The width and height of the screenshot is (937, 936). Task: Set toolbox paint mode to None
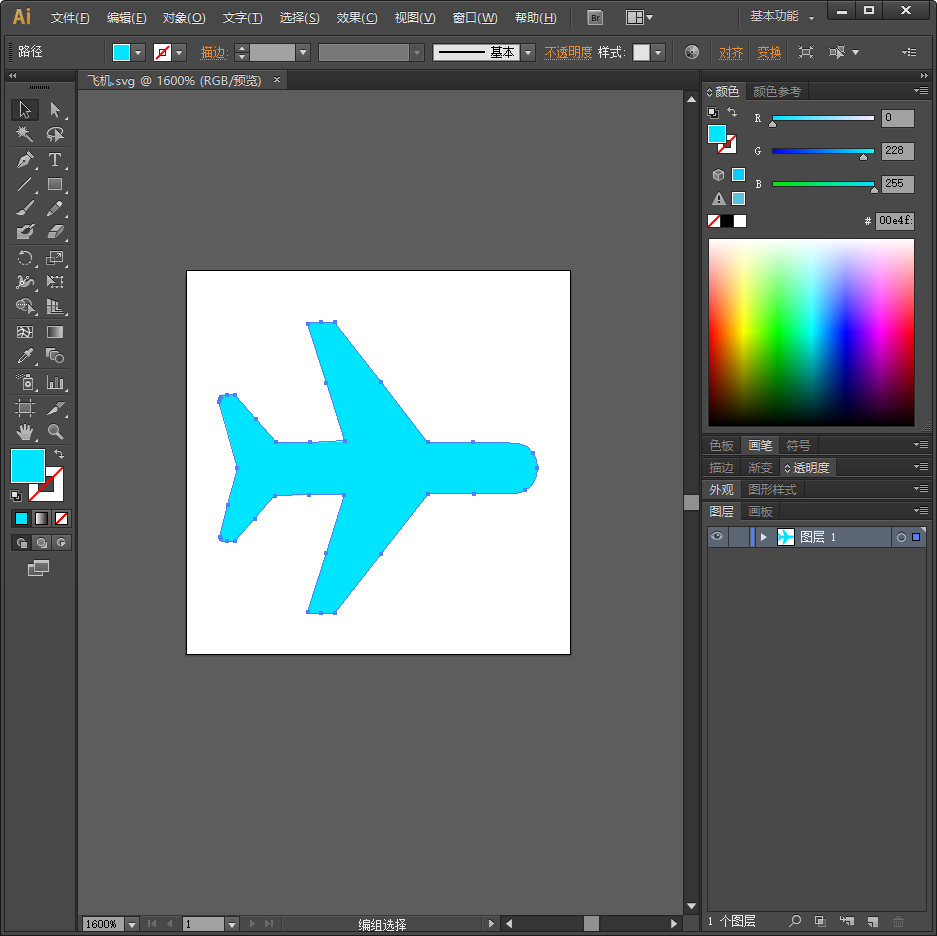point(61,519)
